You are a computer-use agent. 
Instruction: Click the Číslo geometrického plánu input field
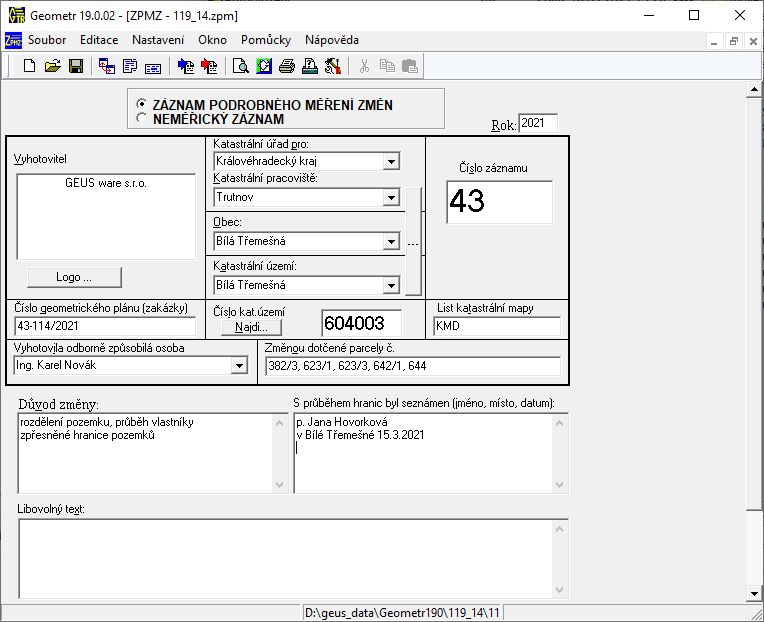tap(105, 326)
